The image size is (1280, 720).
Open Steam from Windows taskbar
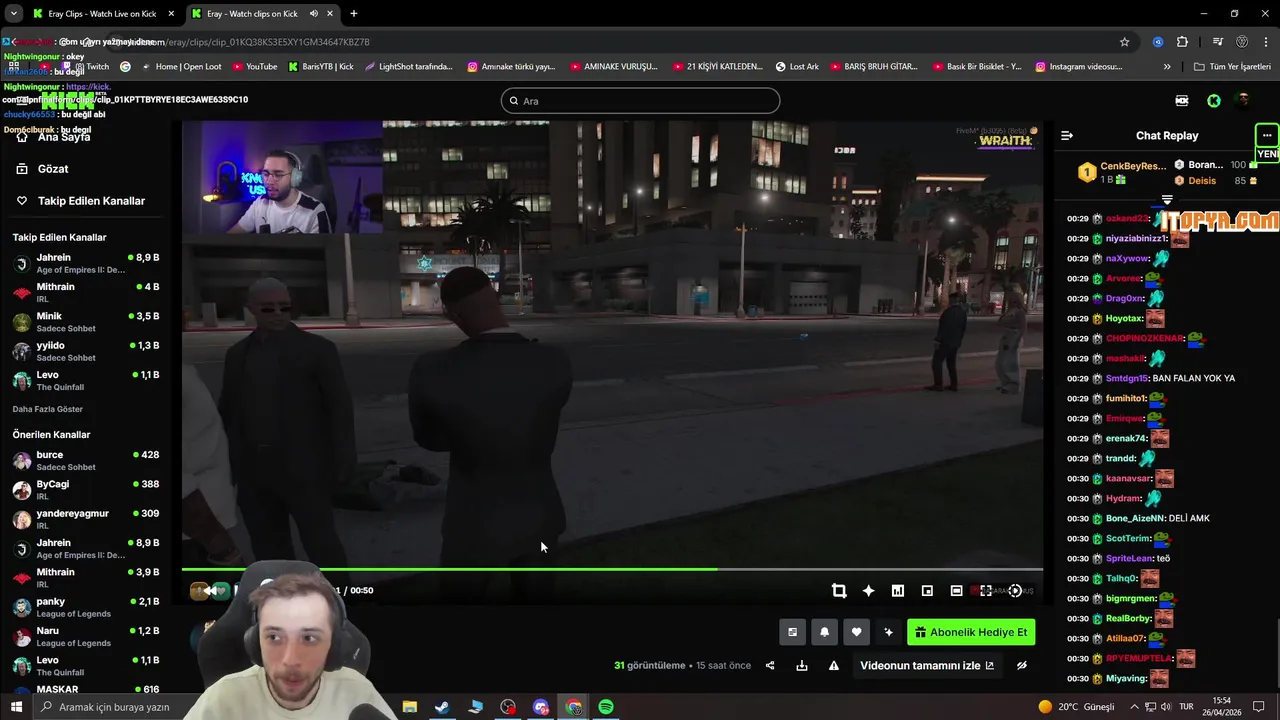click(442, 707)
